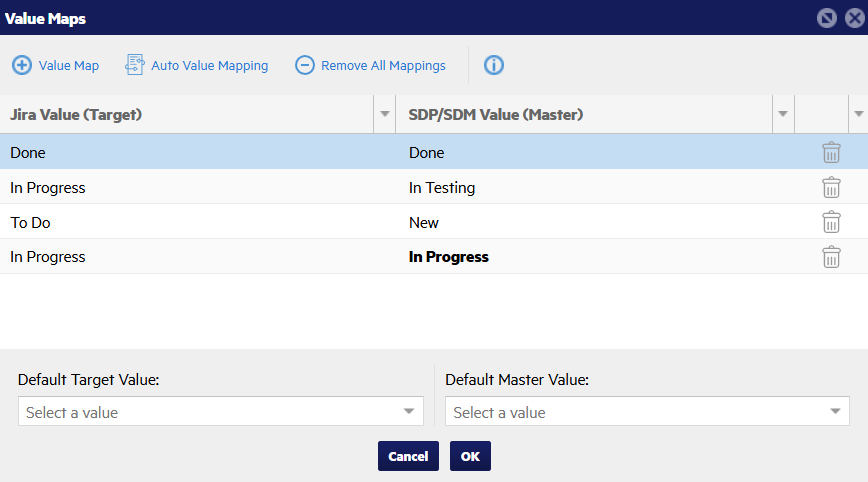The height and width of the screenshot is (482, 868).
Task: Open the info icon in toolbar
Action: pyautogui.click(x=494, y=65)
